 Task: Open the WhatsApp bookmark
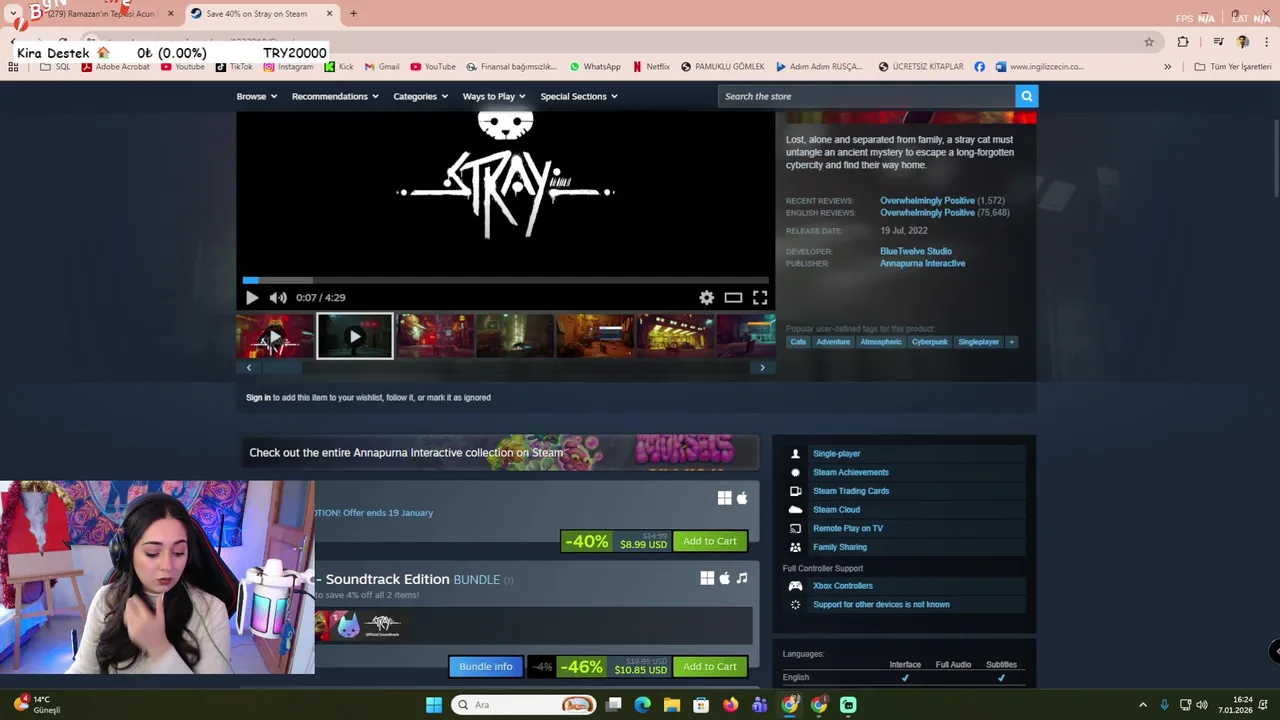[595, 67]
